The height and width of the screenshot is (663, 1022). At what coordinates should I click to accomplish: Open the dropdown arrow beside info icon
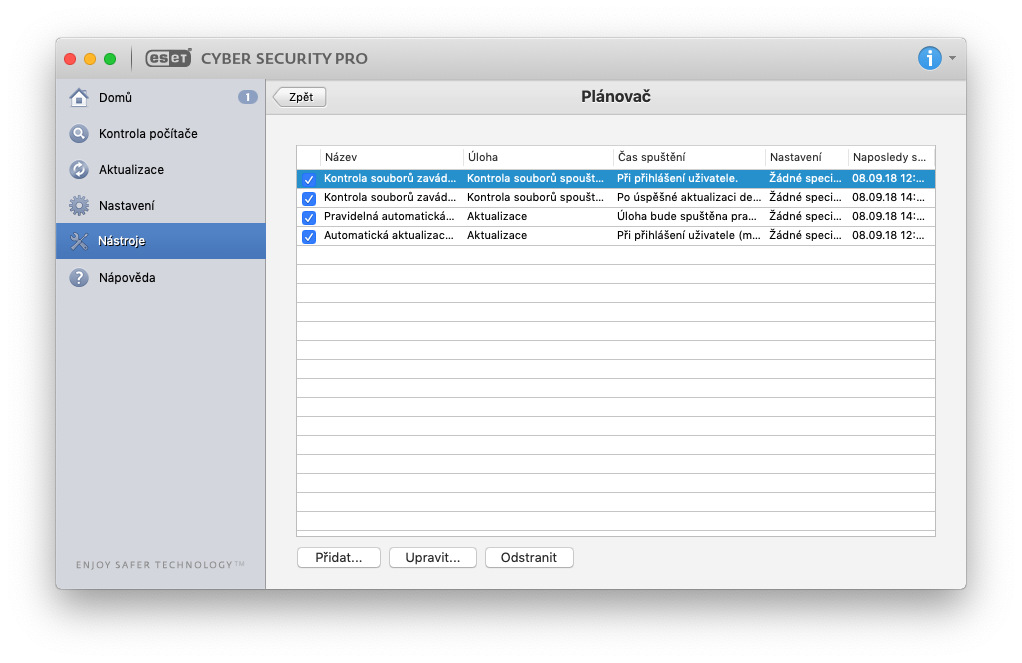(953, 58)
